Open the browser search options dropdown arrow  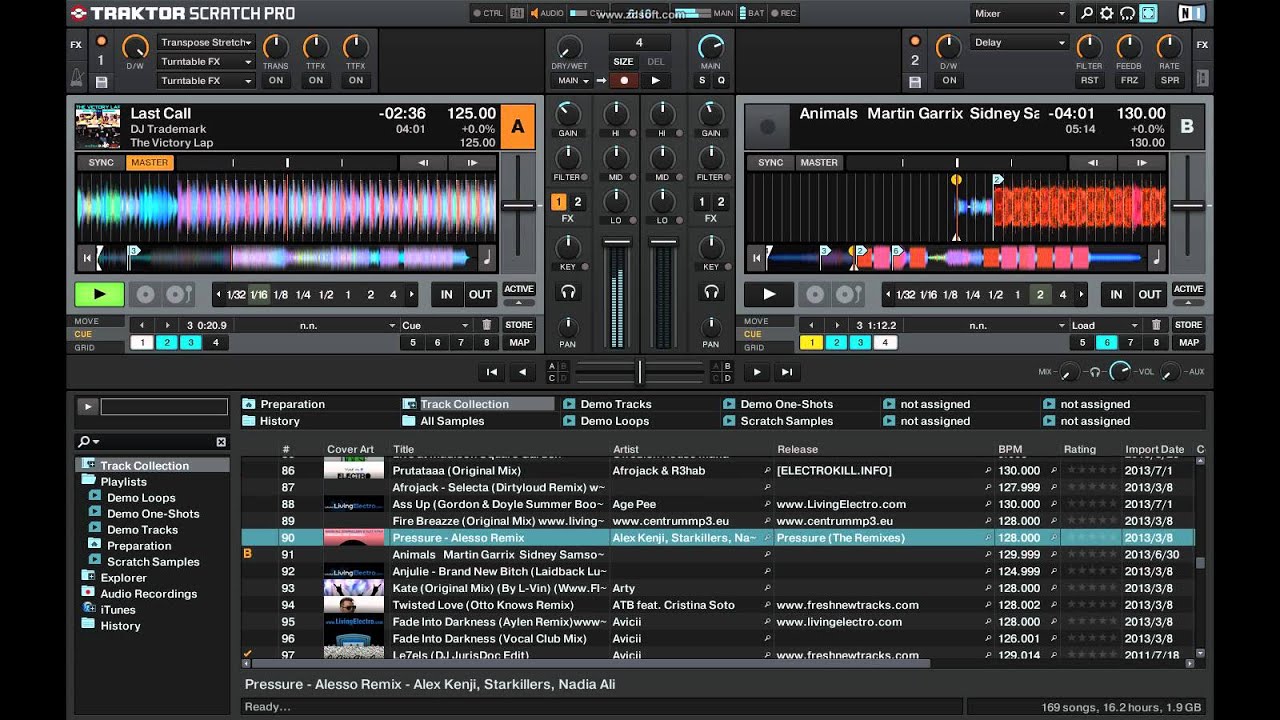[x=96, y=442]
